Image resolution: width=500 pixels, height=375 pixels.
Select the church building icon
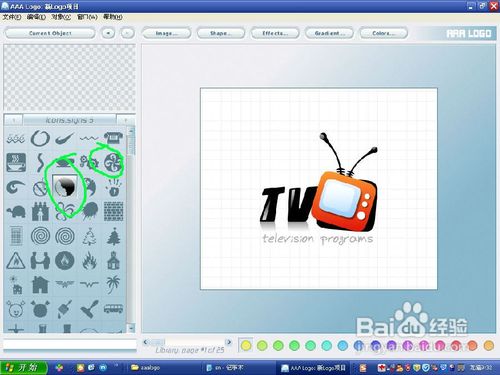[x=113, y=260]
